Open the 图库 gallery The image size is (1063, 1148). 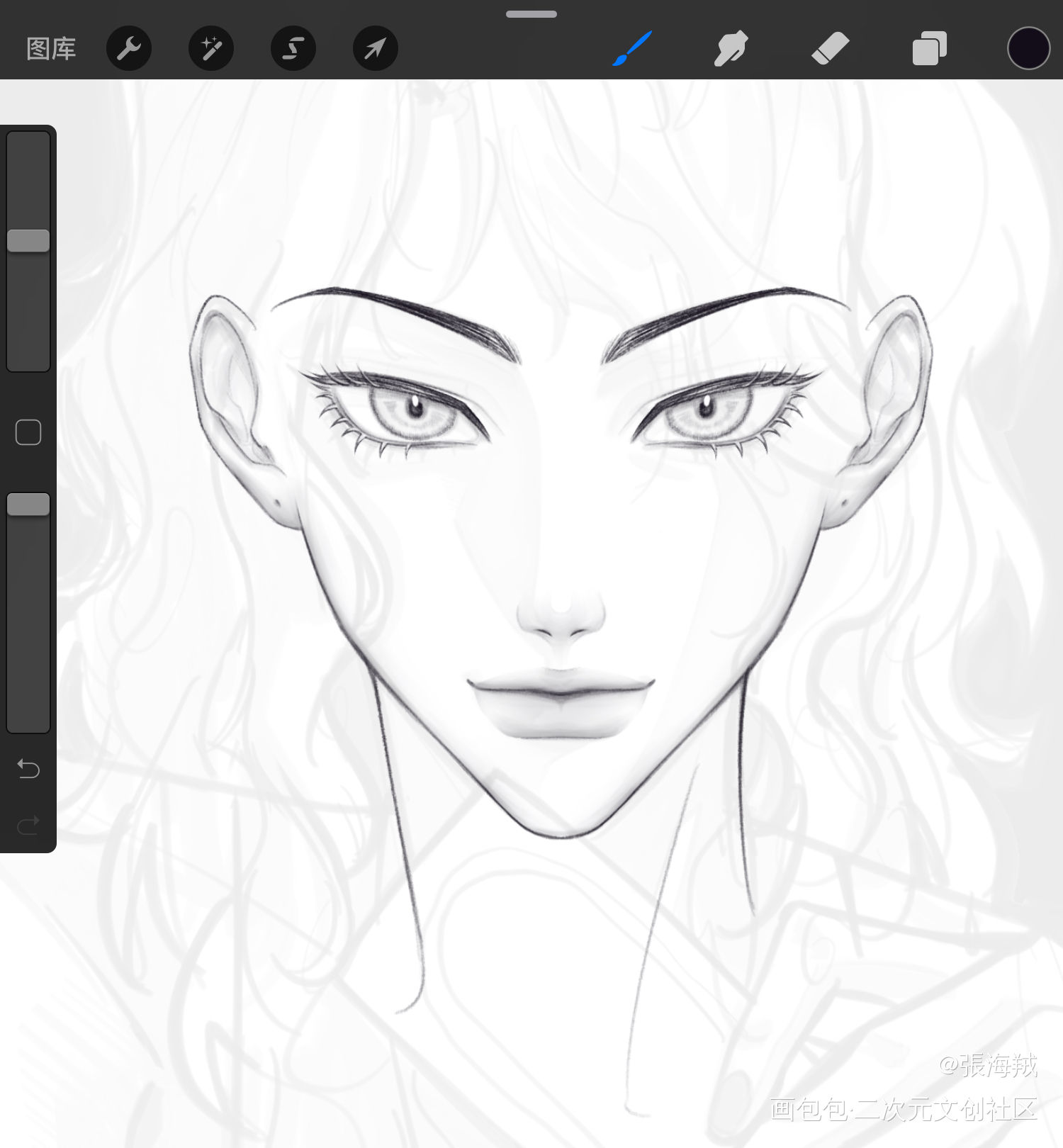pyautogui.click(x=51, y=49)
